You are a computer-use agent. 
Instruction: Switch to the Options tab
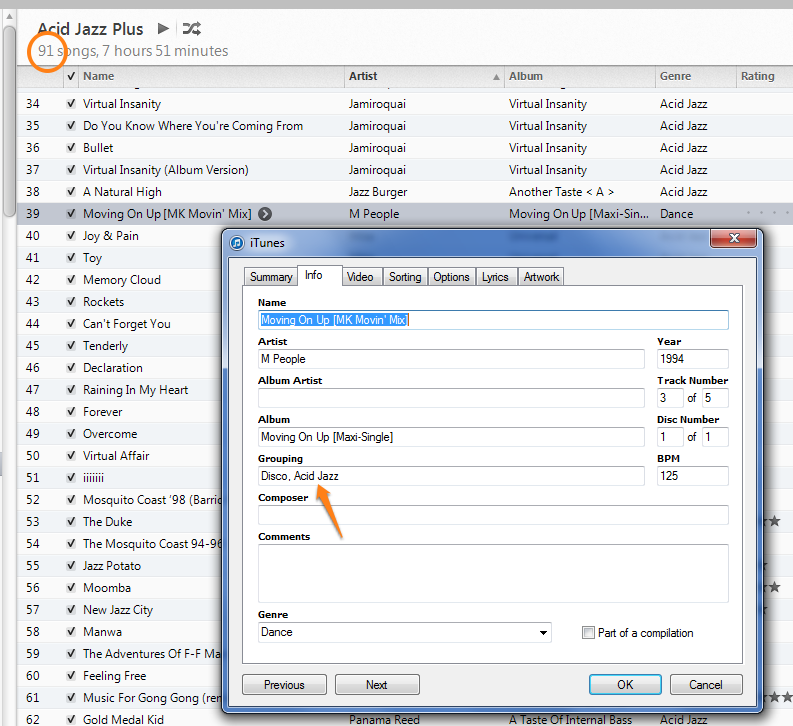pos(451,277)
